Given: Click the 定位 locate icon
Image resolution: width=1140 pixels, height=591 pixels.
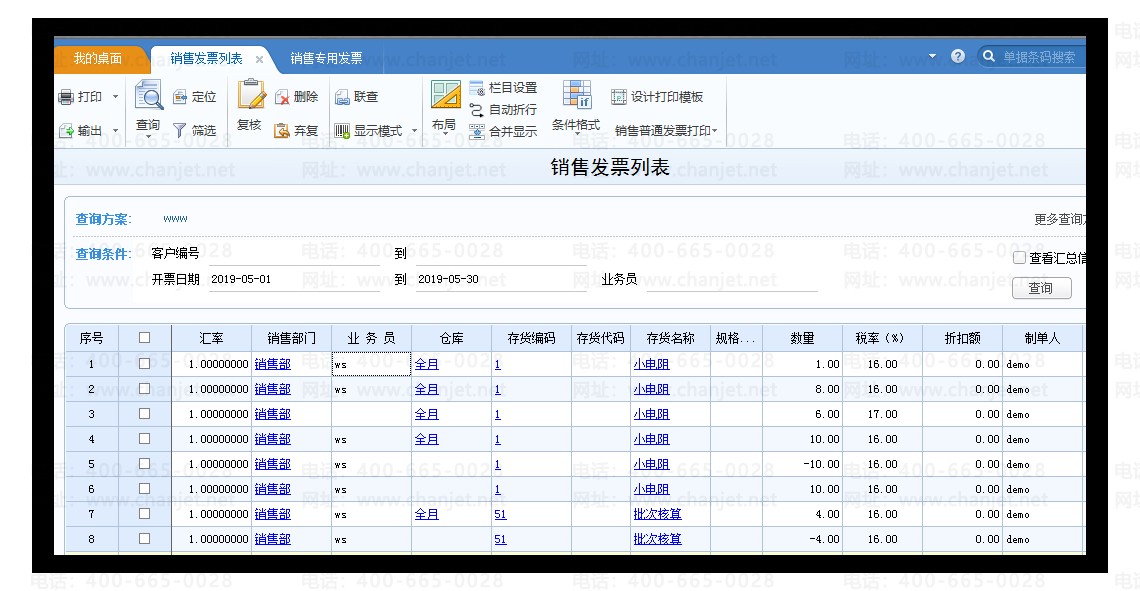Looking at the screenshot, I should (180, 97).
